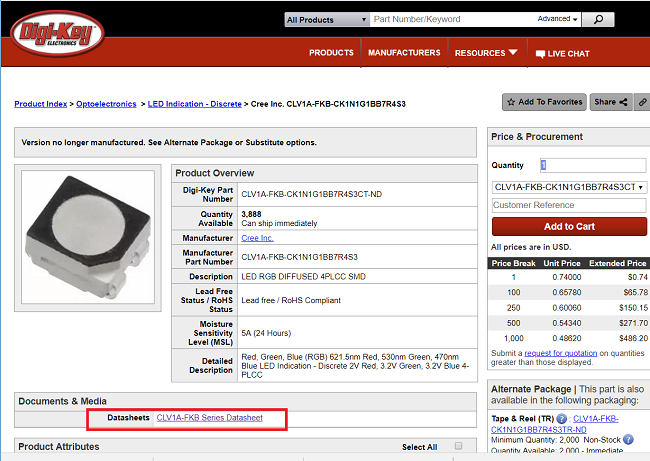Open LED Indication - Discrete breadcrumb link
Image resolution: width=650 pixels, height=461 pixels.
(194, 104)
